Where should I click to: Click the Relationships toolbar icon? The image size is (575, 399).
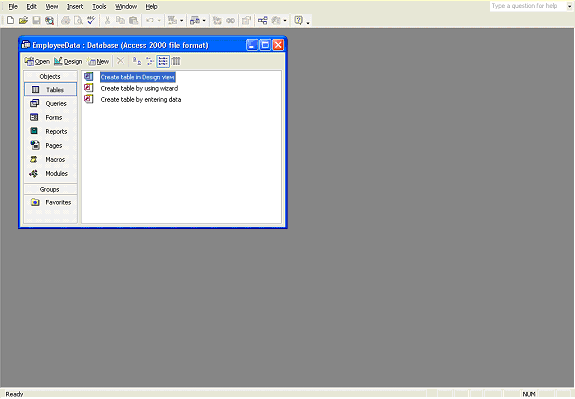(x=262, y=21)
